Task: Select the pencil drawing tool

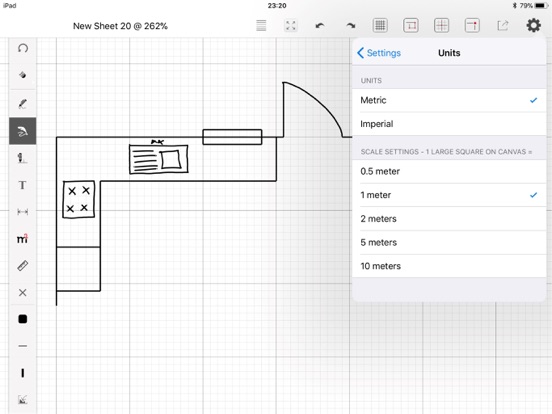Action: point(23,104)
